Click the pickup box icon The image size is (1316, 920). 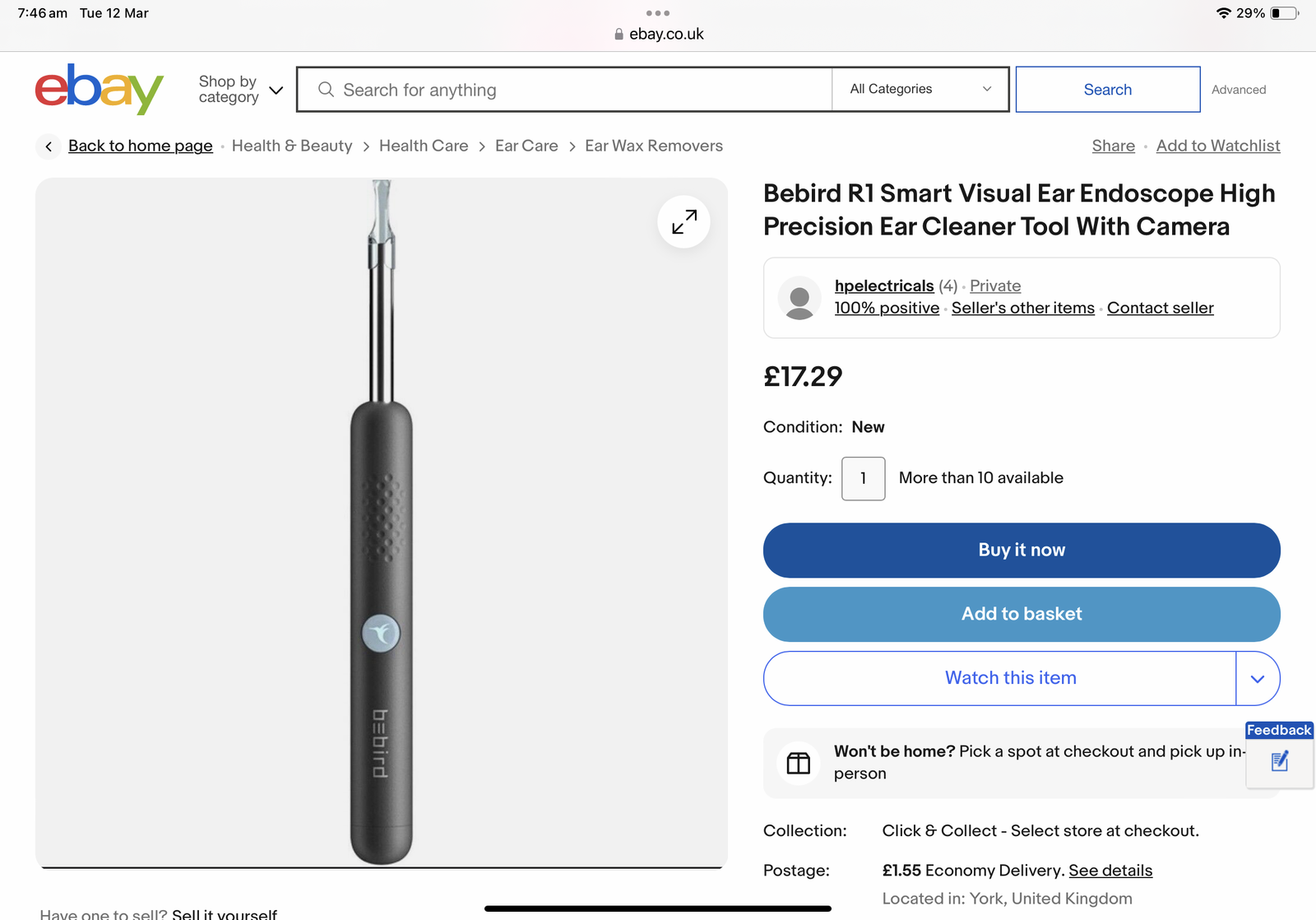(798, 764)
